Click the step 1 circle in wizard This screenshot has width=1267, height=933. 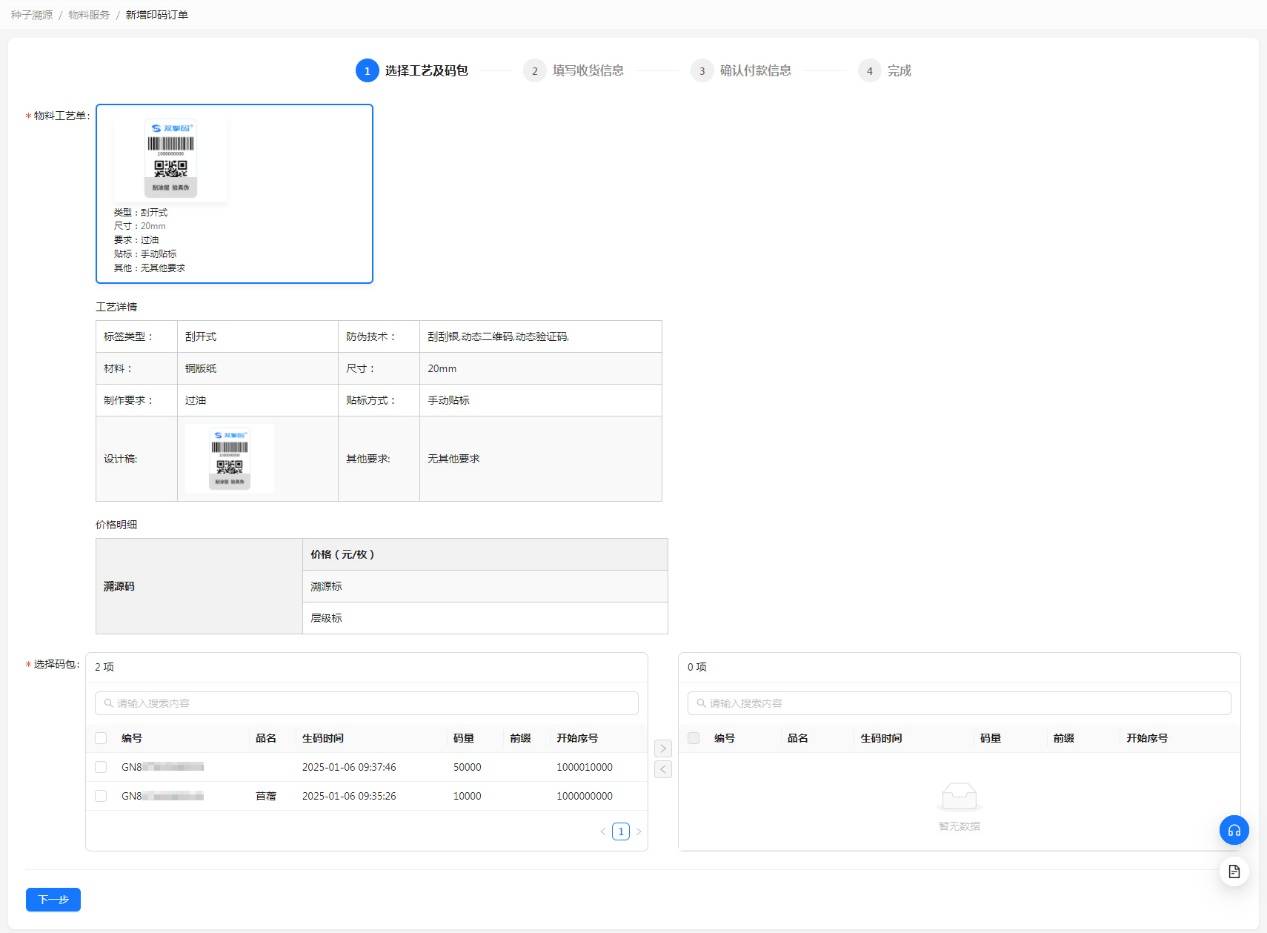367,71
